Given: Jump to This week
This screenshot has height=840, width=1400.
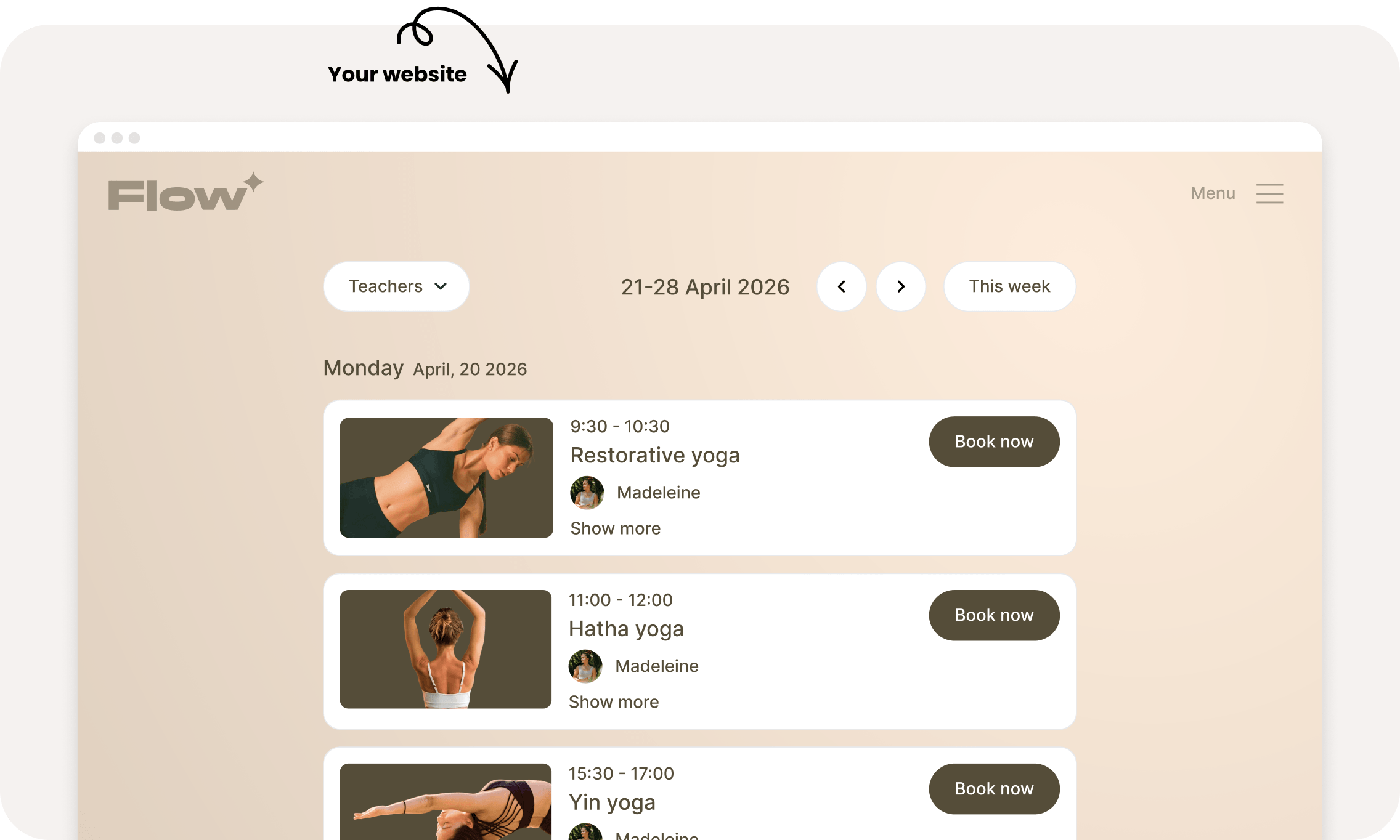Looking at the screenshot, I should point(1009,286).
